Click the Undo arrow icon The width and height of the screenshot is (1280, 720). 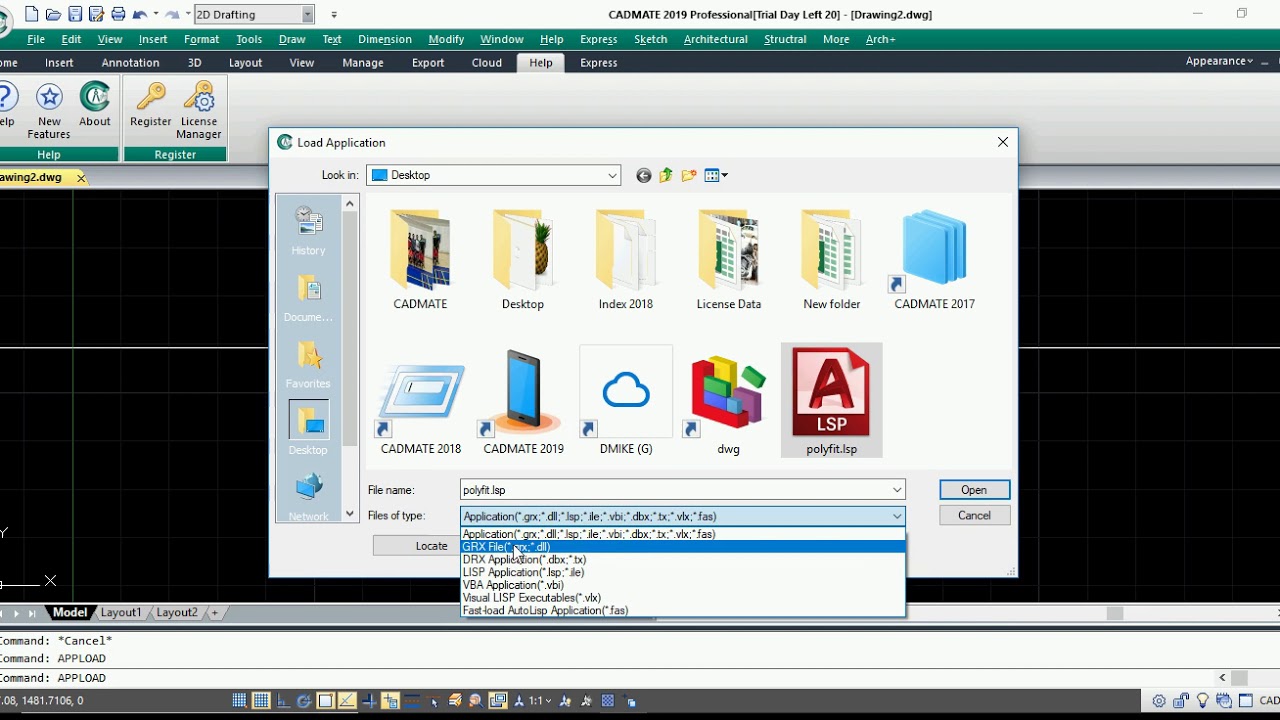pyautogui.click(x=140, y=14)
